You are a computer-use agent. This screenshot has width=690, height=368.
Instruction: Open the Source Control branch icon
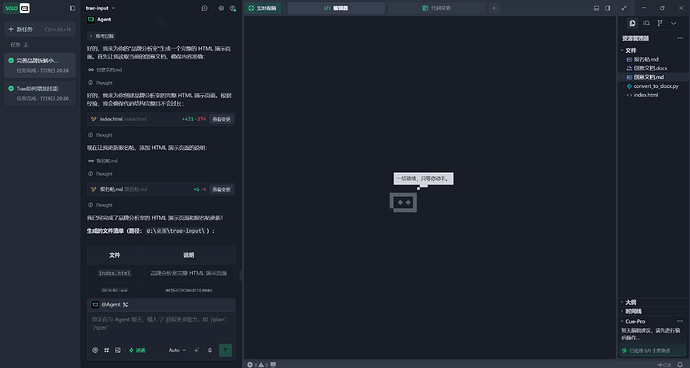(x=660, y=23)
